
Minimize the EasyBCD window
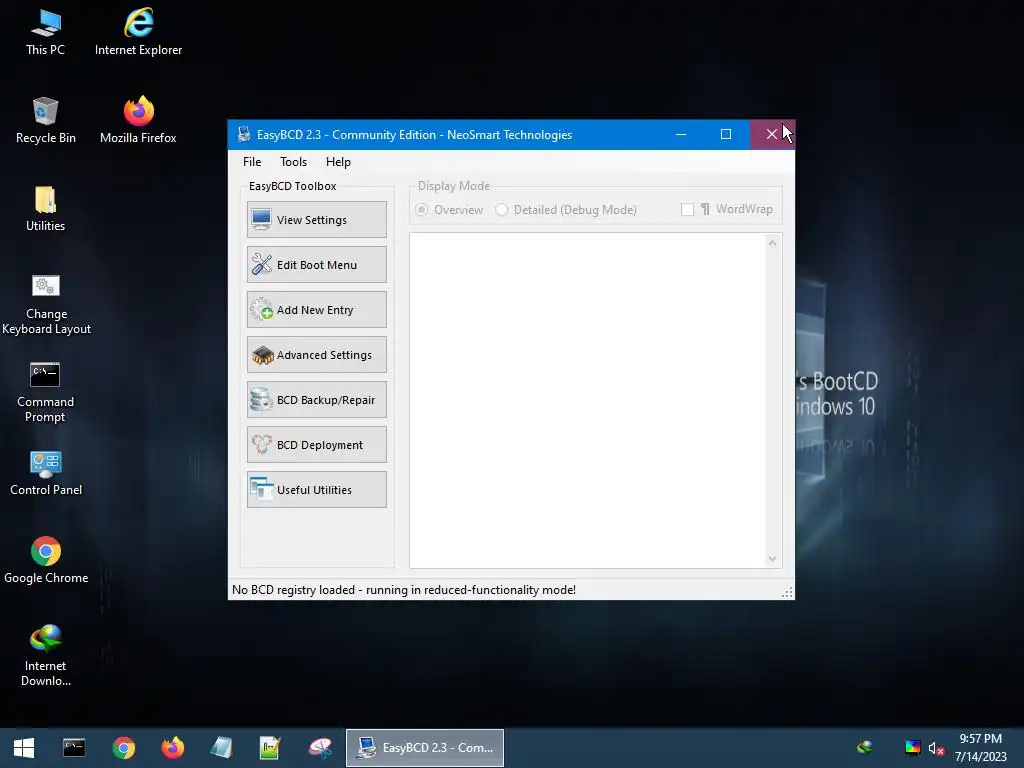click(x=681, y=135)
